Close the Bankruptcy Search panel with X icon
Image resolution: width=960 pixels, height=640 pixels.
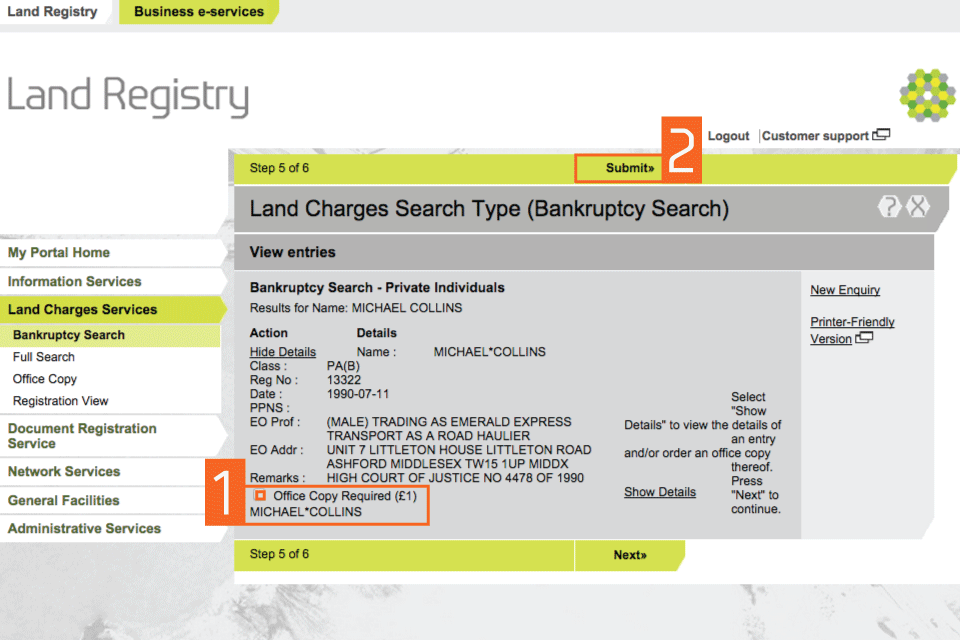[918, 206]
